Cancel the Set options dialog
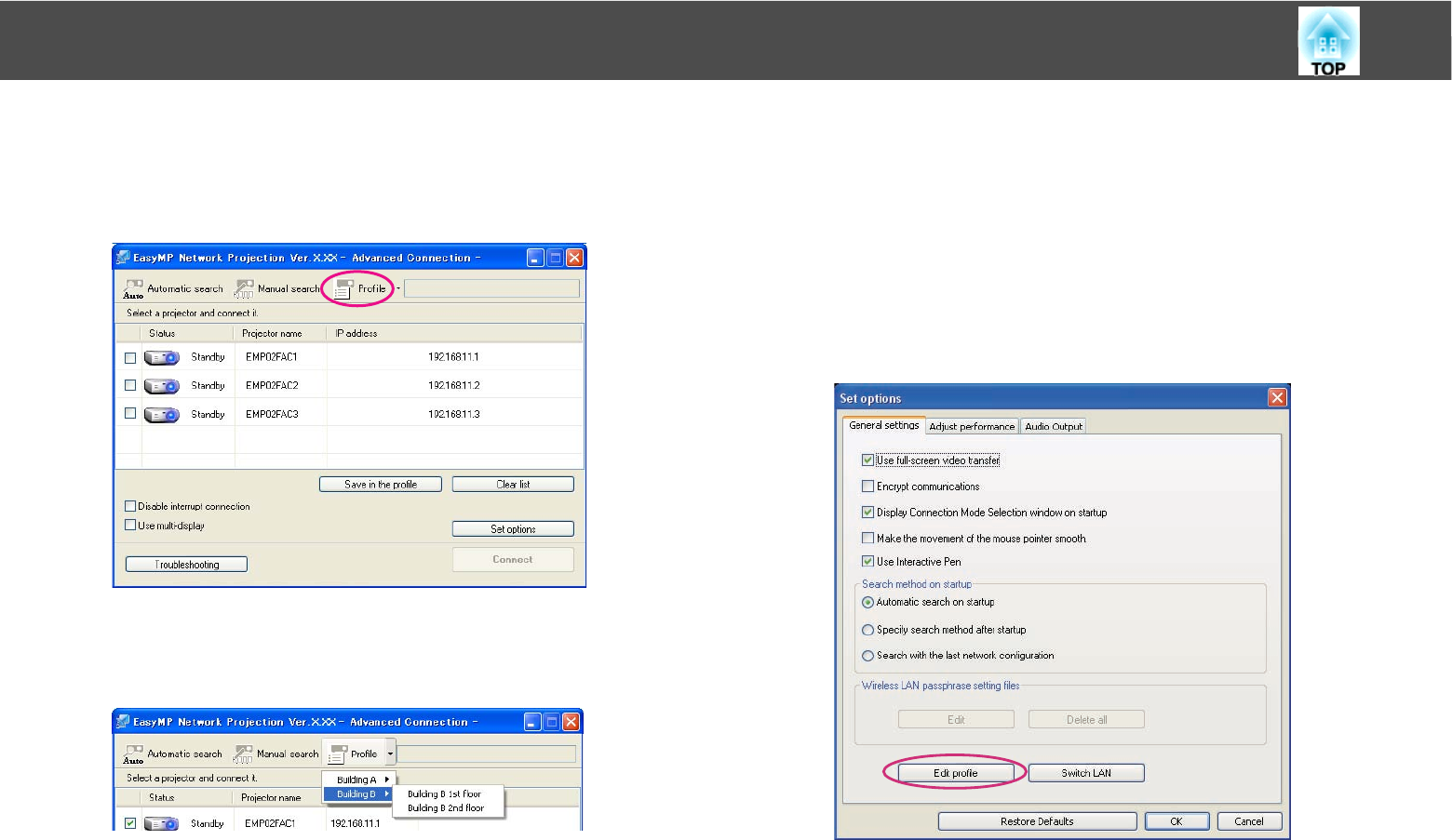This screenshot has width=1452, height=840. pos(1249,821)
